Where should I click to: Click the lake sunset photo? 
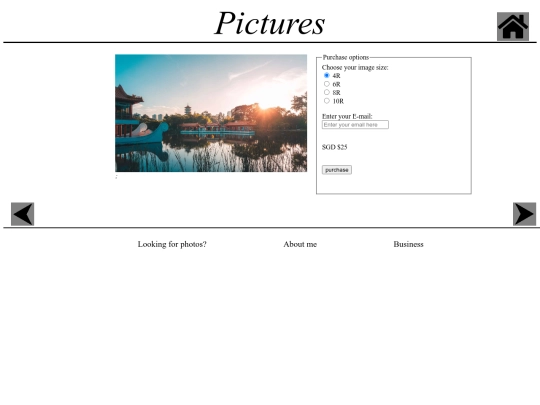click(x=211, y=113)
